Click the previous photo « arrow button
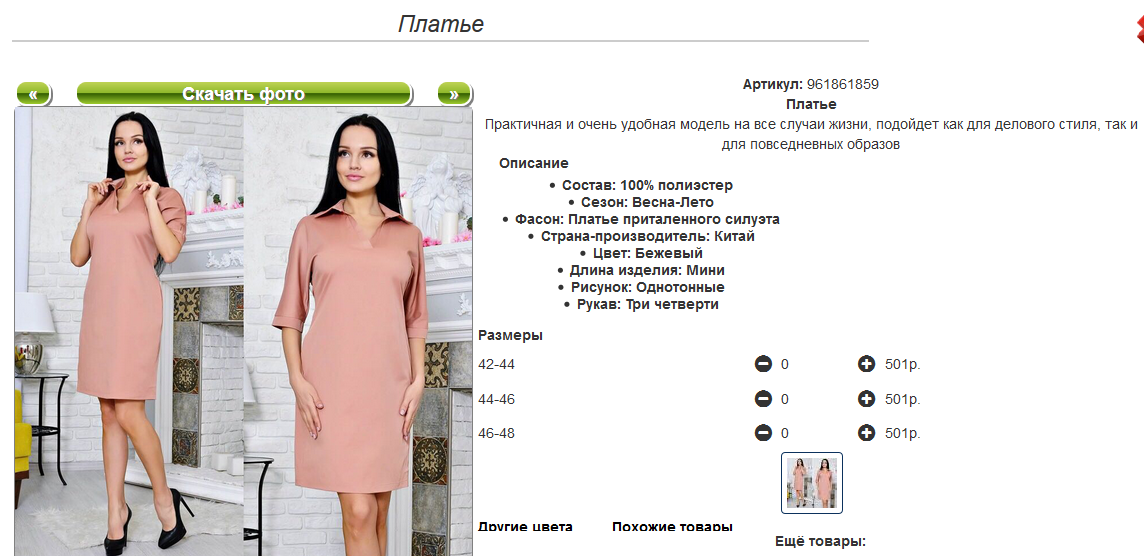The height and width of the screenshot is (556, 1144). point(33,93)
